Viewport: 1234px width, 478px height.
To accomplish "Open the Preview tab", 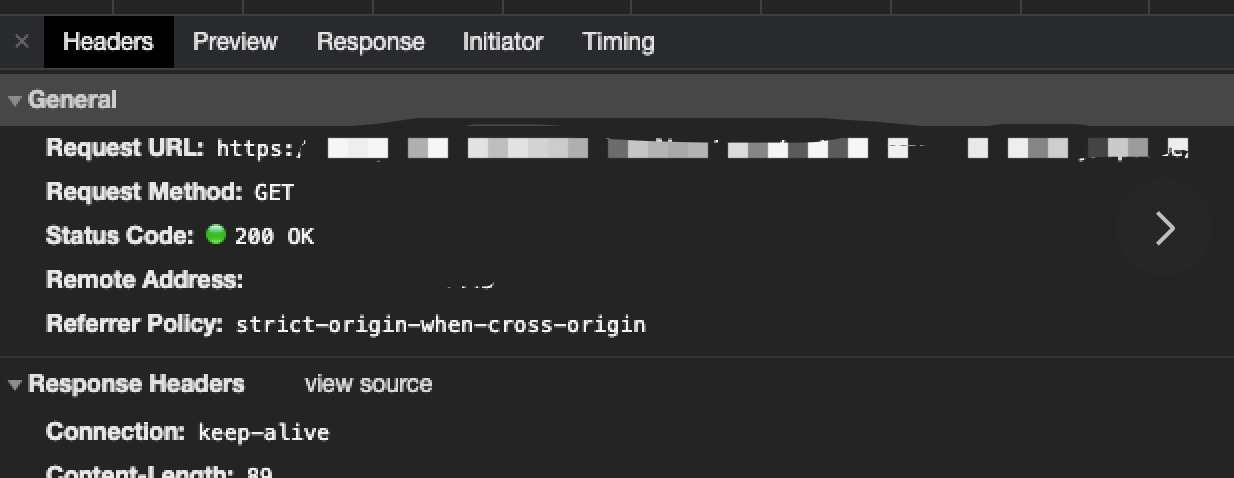I will click(235, 42).
